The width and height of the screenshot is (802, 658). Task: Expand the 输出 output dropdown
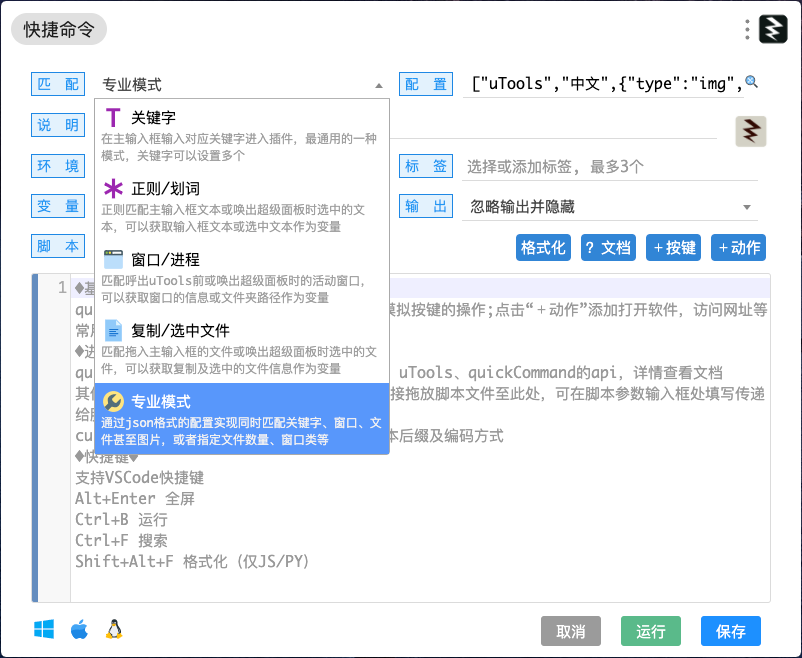pos(746,207)
